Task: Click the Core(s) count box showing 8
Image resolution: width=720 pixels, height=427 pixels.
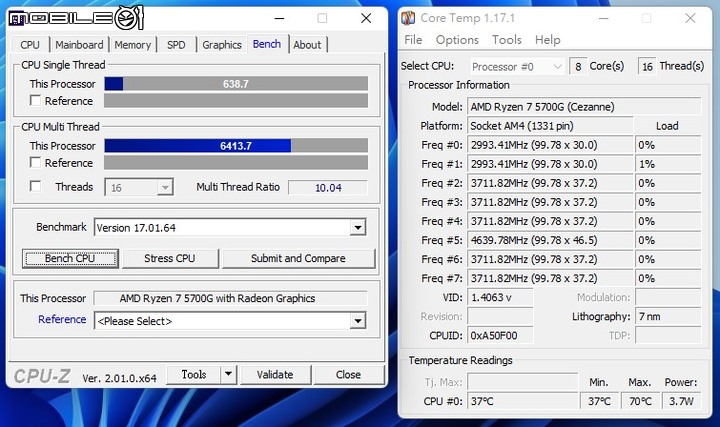Action: pyautogui.click(x=578, y=67)
